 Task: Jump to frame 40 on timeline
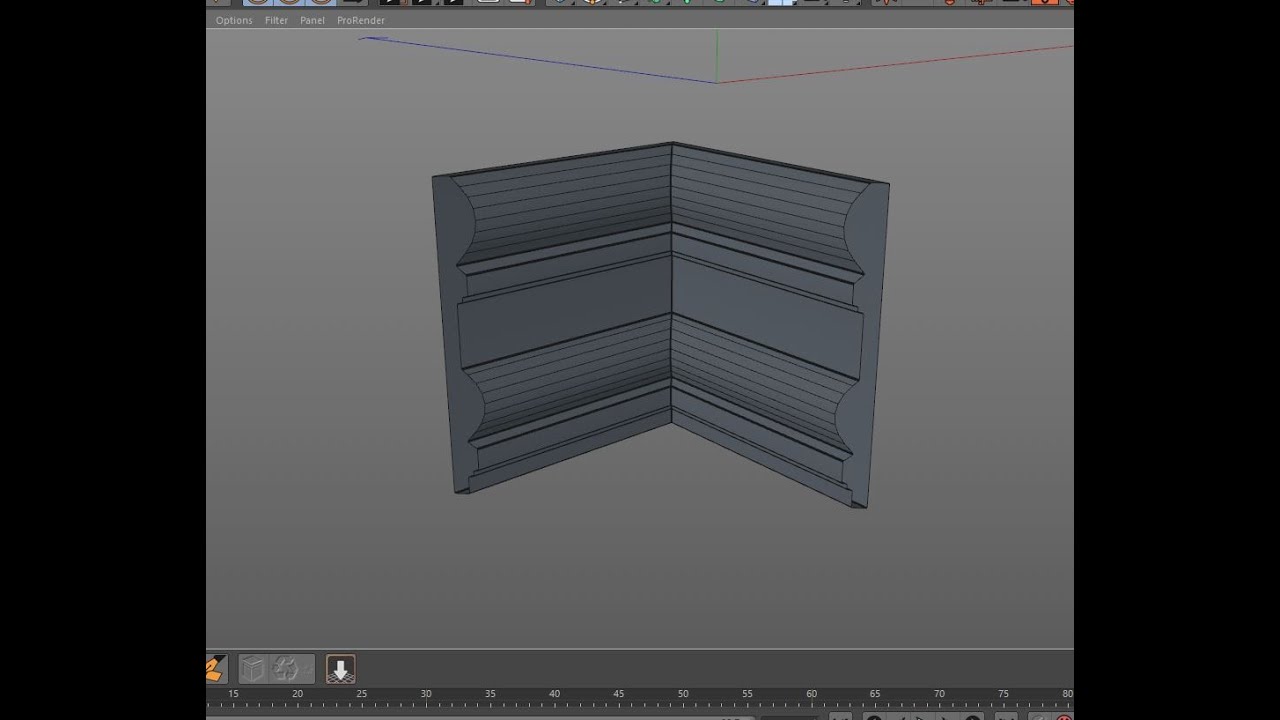point(554,694)
